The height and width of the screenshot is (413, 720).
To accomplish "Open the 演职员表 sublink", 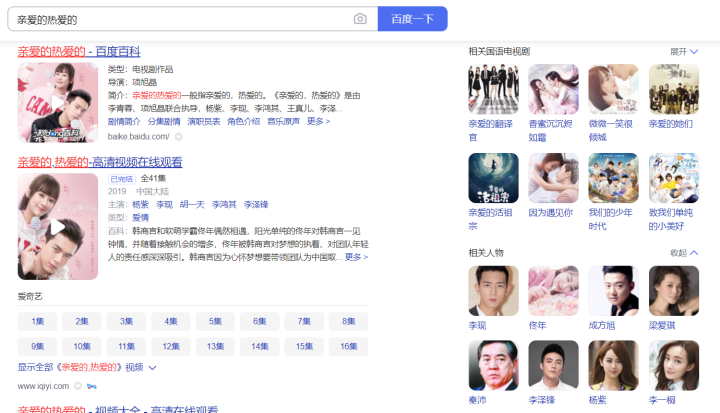I will 204,121.
